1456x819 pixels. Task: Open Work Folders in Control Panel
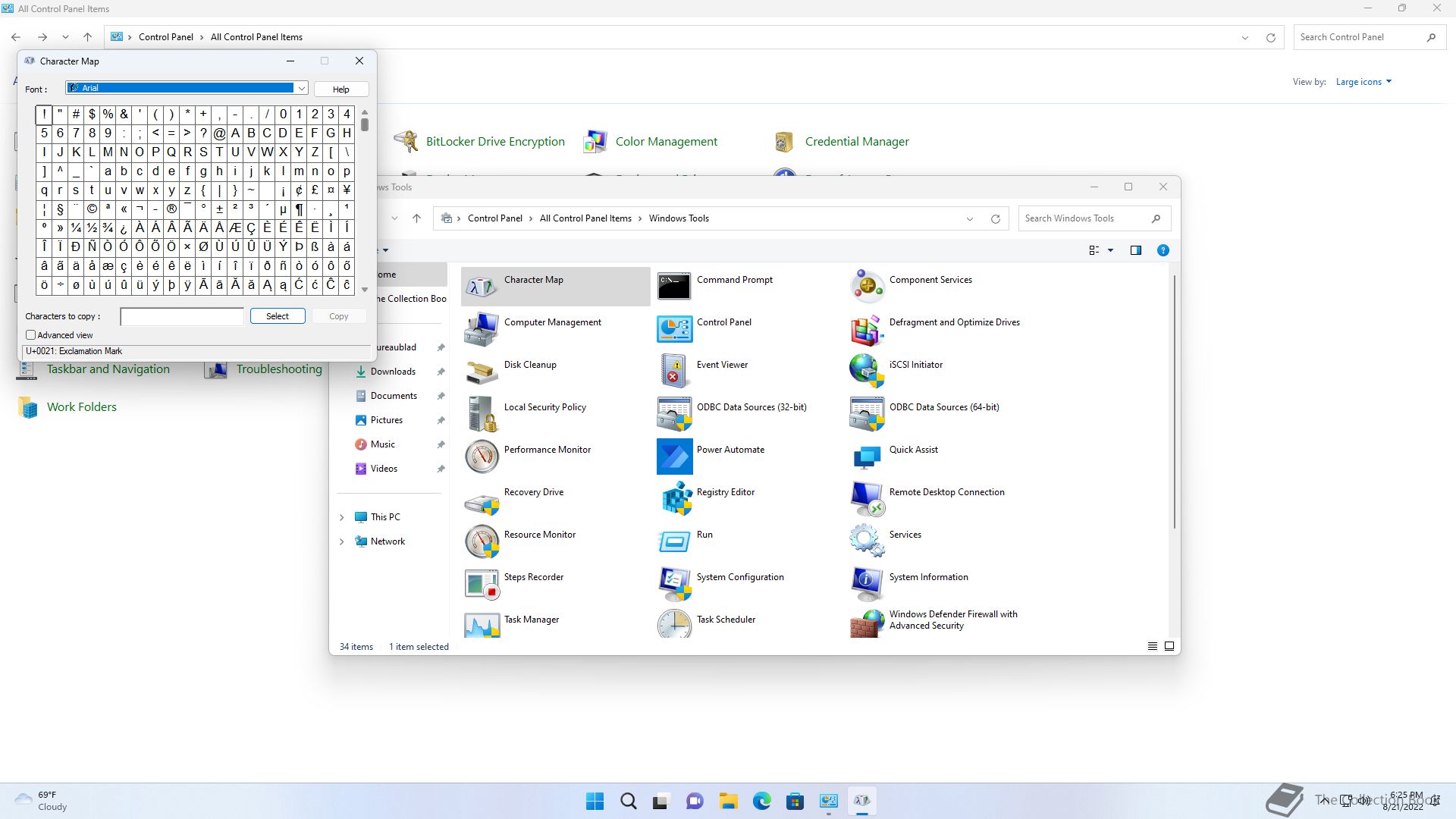(67, 407)
